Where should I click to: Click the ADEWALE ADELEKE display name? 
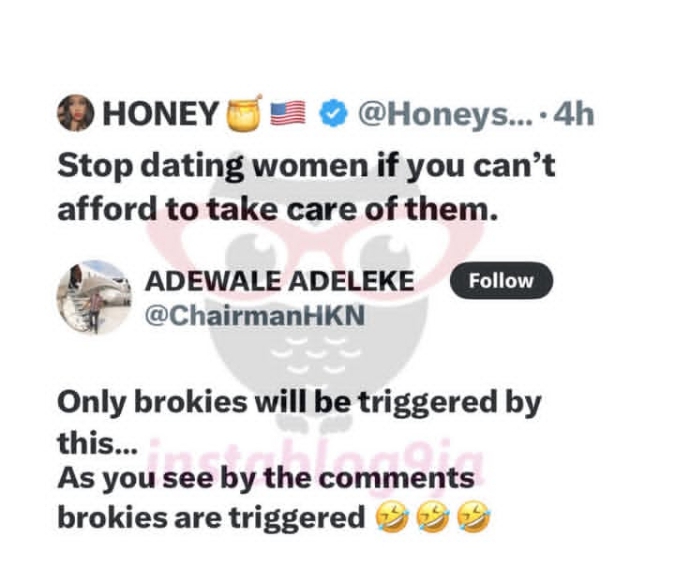coord(280,281)
